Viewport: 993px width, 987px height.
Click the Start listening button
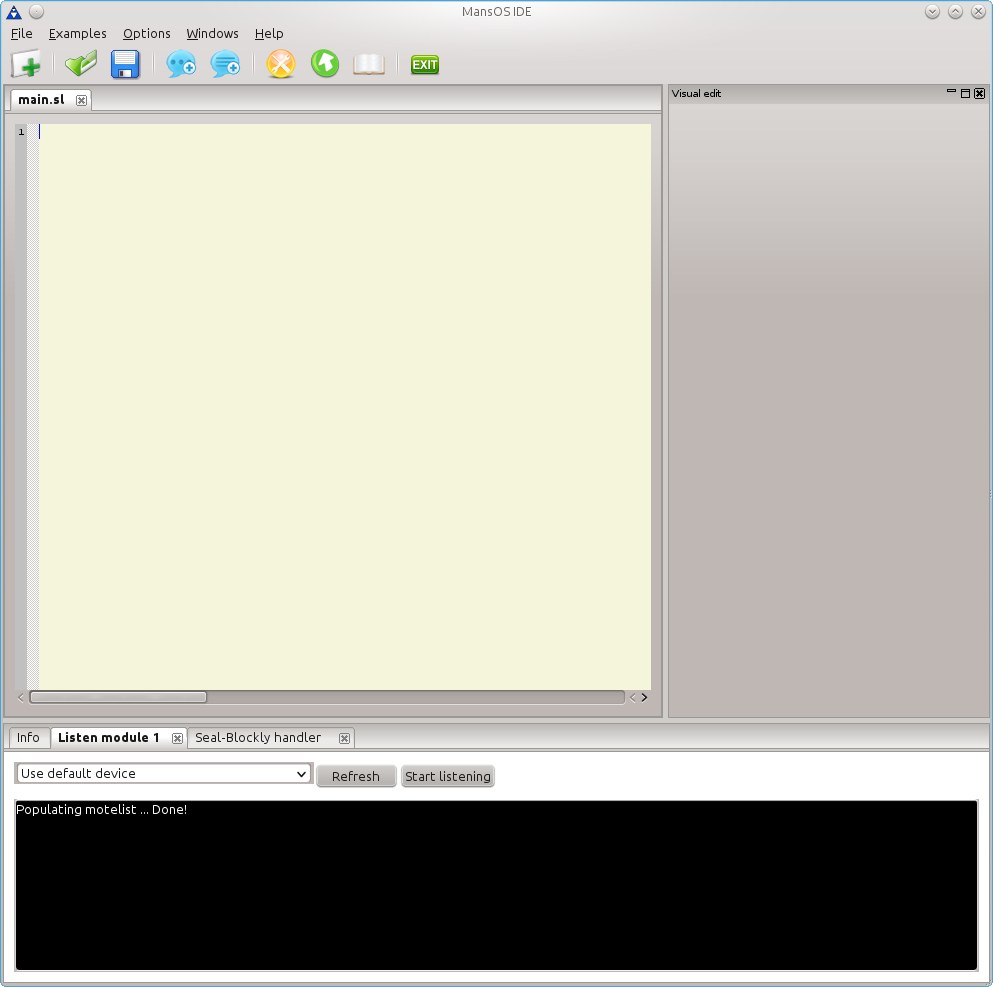(448, 776)
